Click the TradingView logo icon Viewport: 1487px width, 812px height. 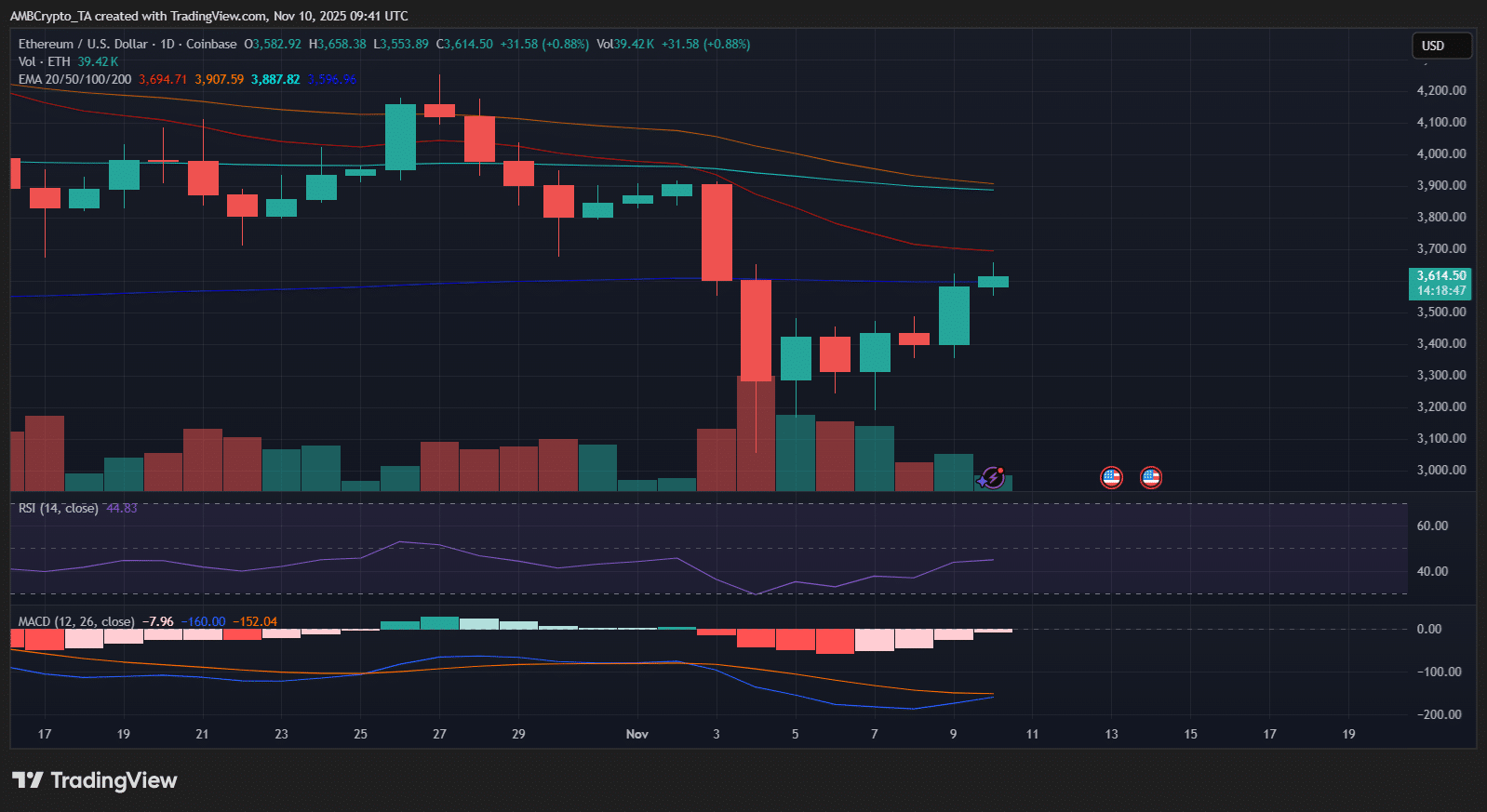[x=28, y=780]
